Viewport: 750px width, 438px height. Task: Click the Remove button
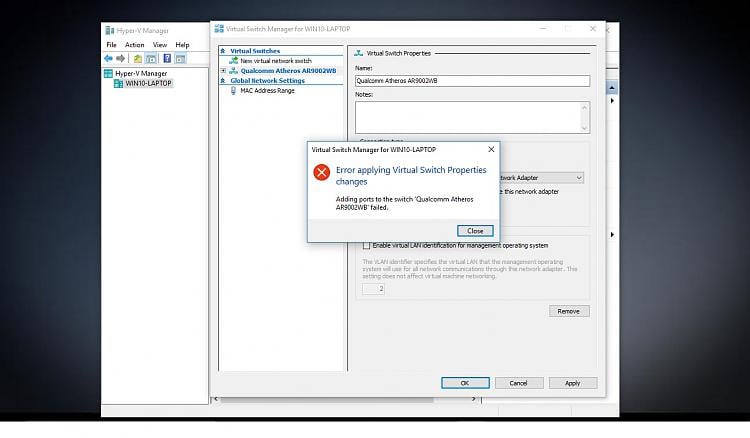(569, 311)
